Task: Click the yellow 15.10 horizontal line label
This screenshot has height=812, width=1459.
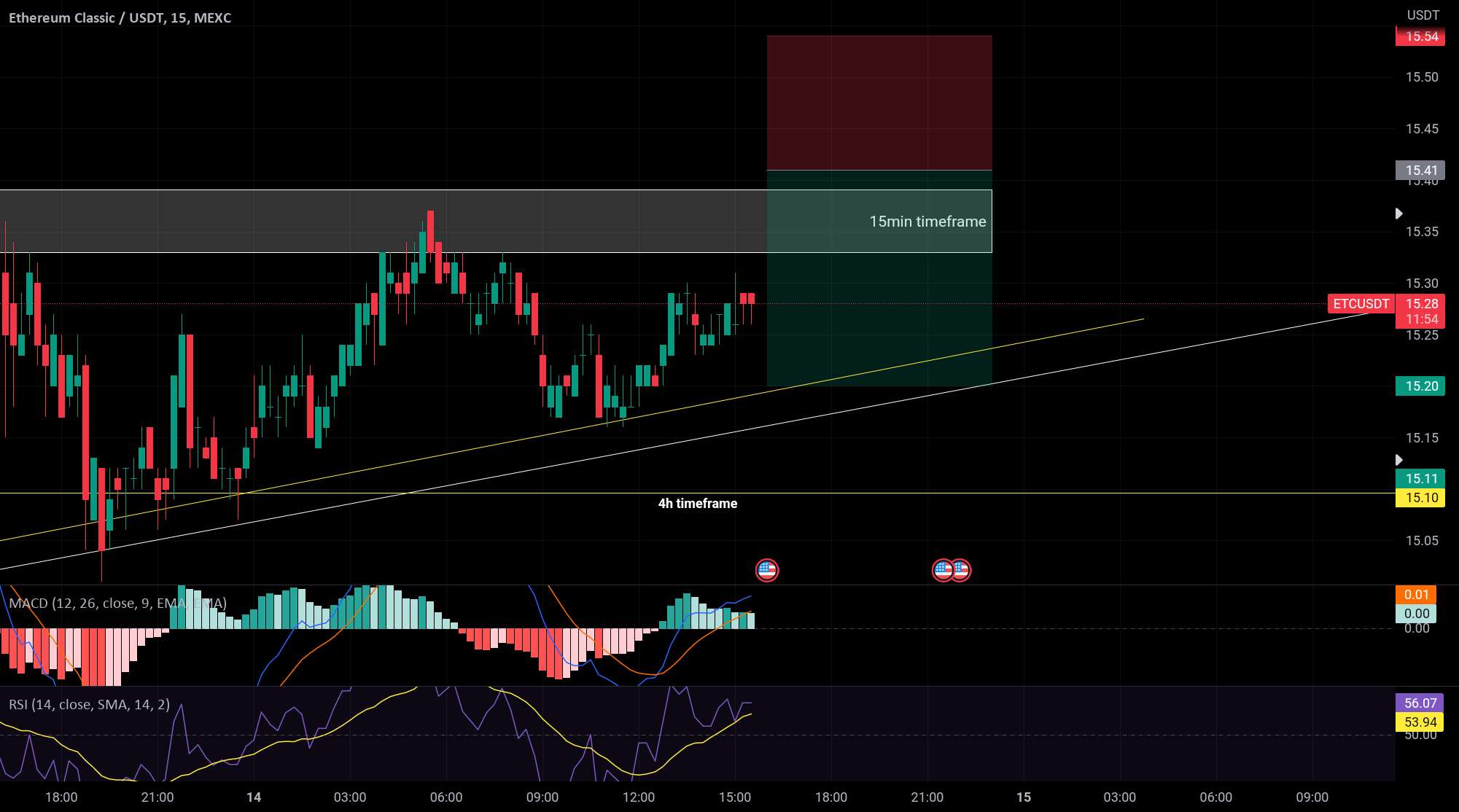Action: 1420,498
